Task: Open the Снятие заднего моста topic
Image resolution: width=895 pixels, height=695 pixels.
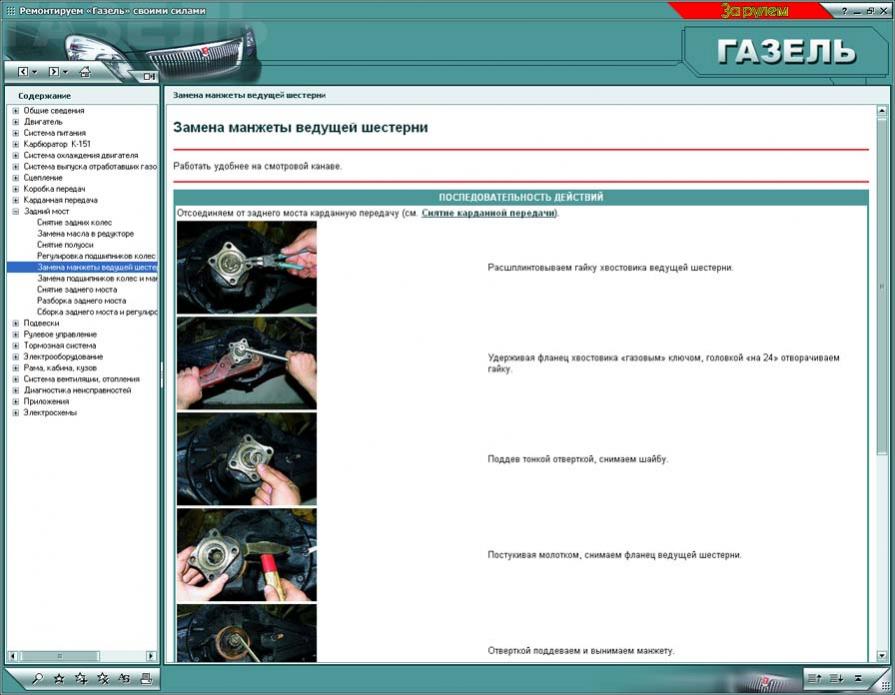Action: pyautogui.click(x=77, y=289)
